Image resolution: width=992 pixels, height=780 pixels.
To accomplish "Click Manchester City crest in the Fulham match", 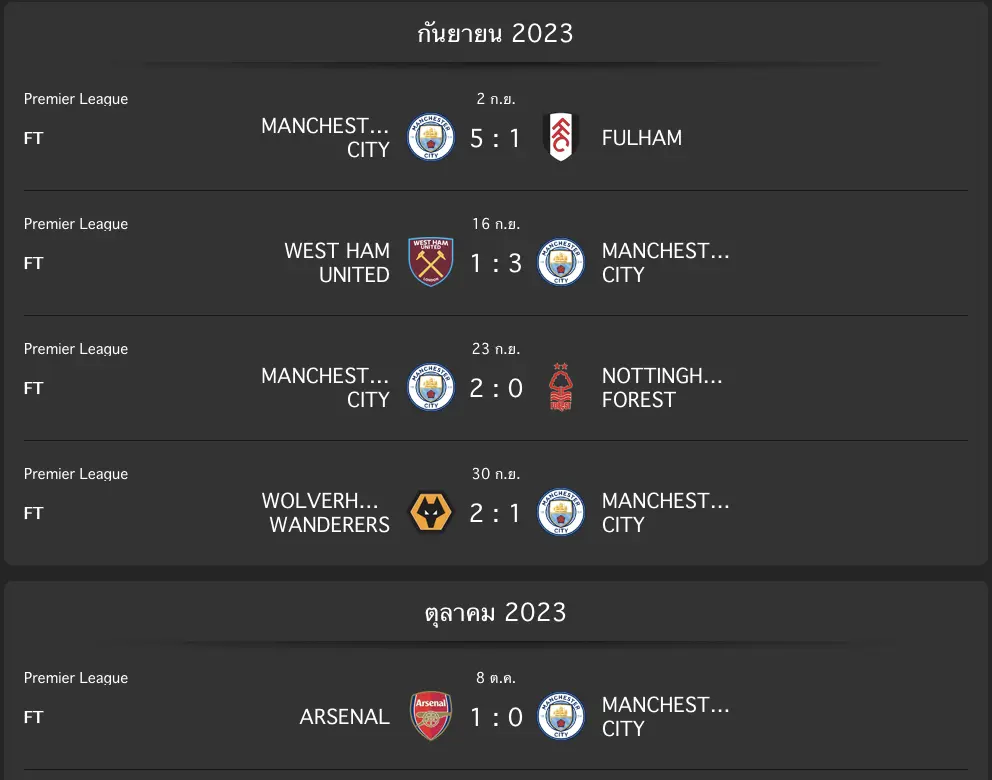I will click(x=431, y=138).
